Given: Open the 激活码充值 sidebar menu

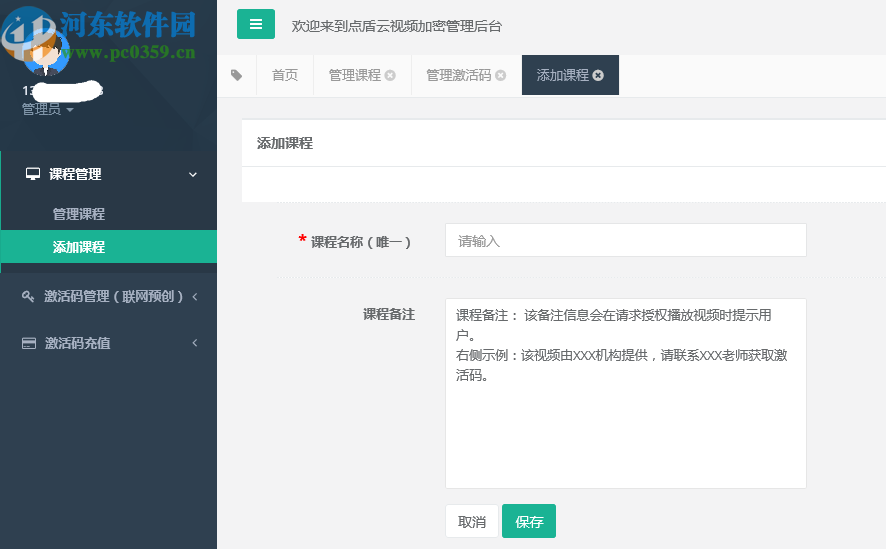Looking at the screenshot, I should (x=108, y=343).
